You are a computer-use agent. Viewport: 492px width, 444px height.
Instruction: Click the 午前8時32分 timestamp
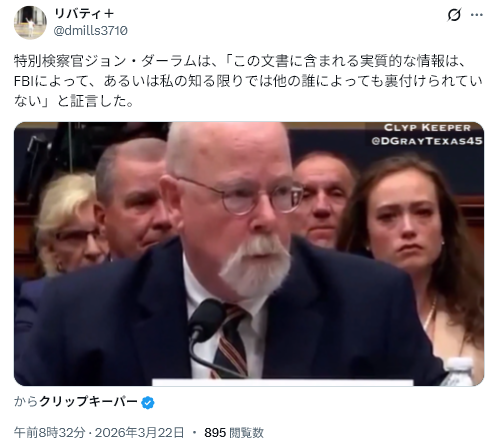point(49,433)
